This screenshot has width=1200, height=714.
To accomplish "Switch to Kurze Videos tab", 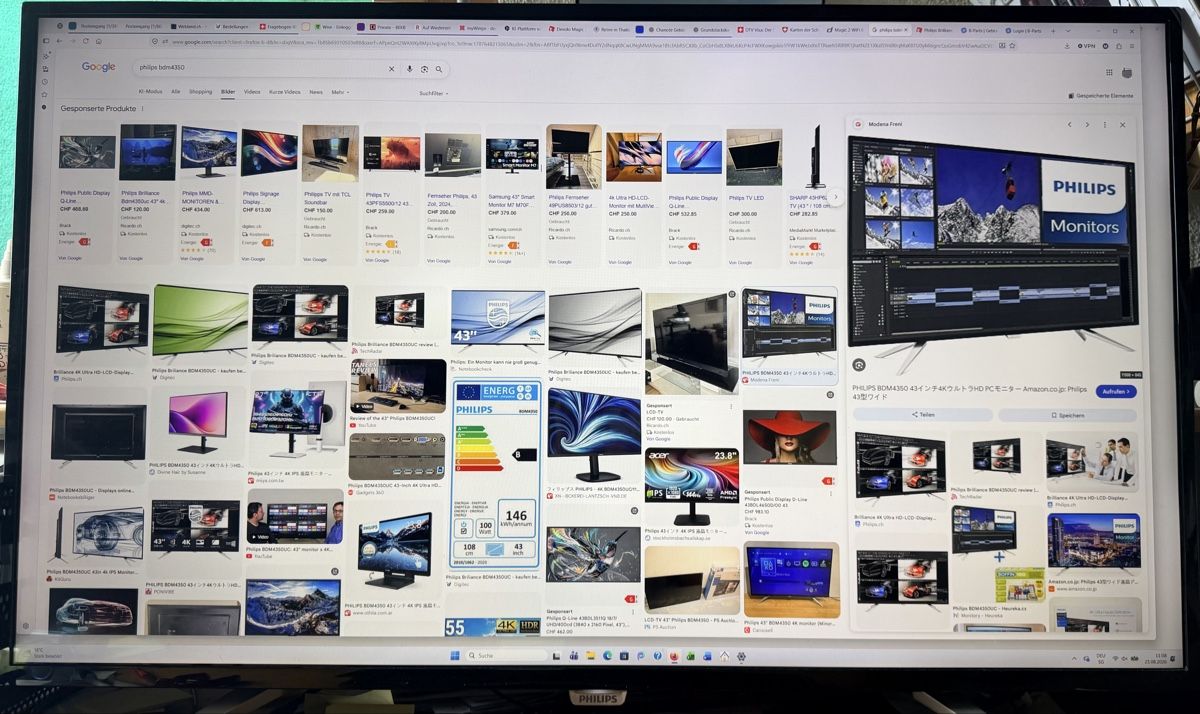I will 284,91.
